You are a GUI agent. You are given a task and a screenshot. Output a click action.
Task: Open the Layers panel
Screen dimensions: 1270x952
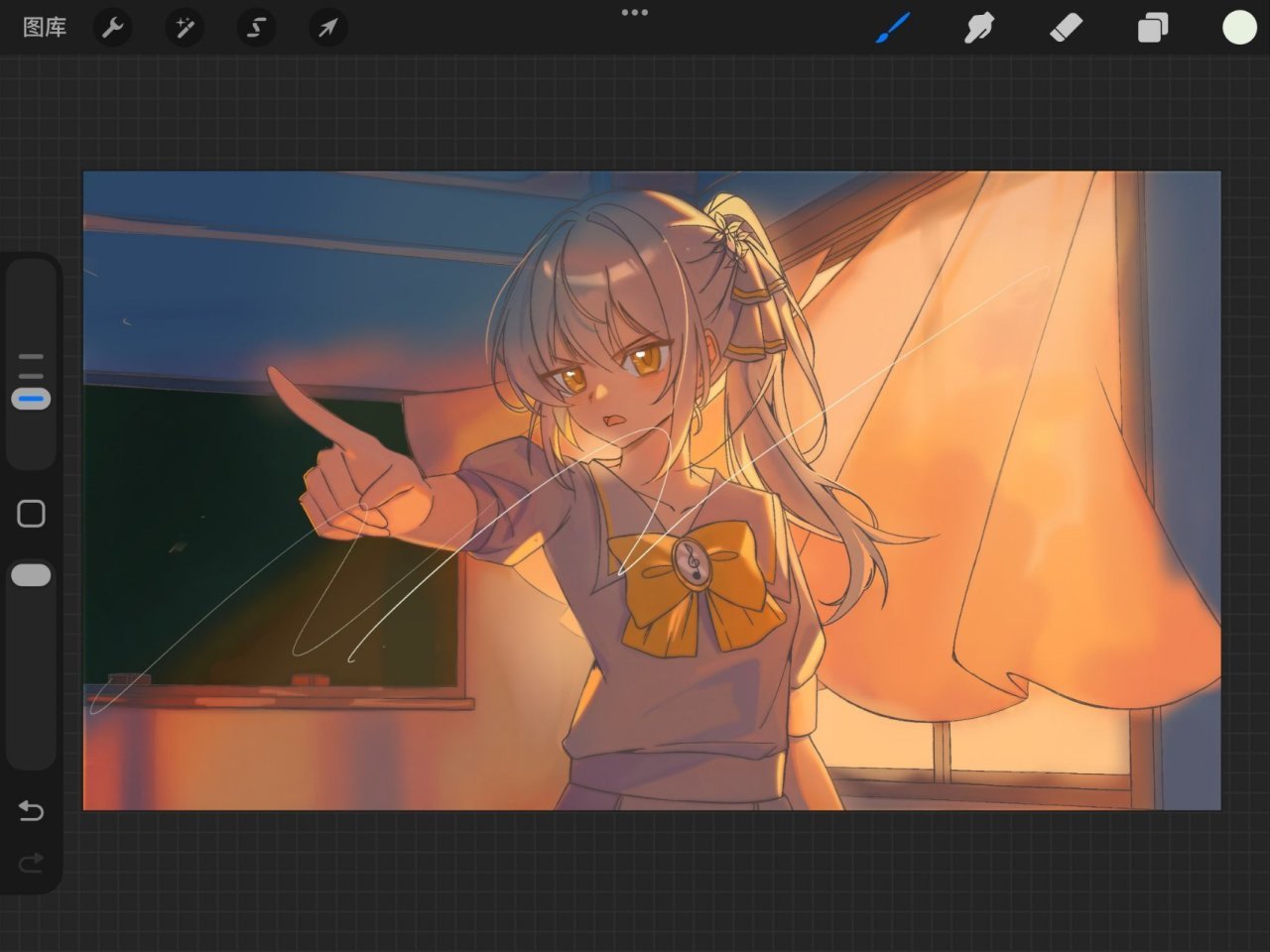(1152, 28)
